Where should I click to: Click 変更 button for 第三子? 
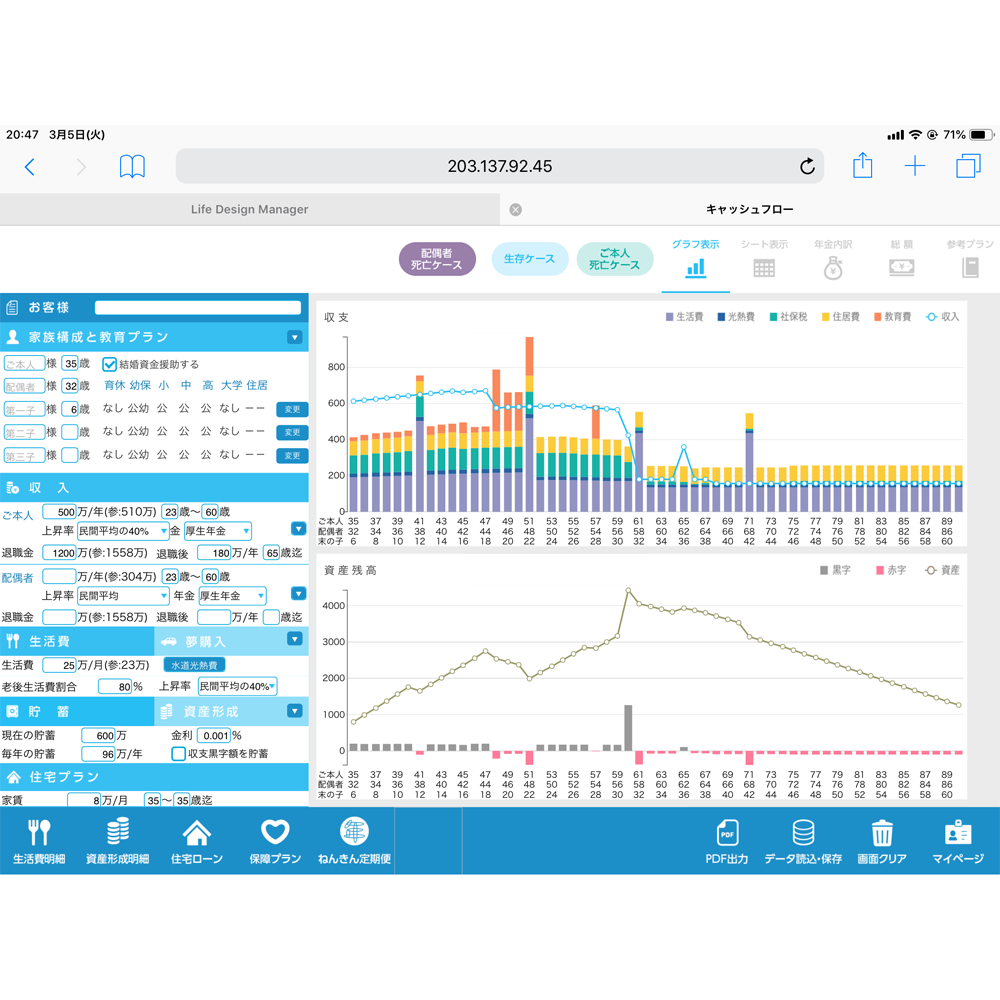click(x=292, y=456)
